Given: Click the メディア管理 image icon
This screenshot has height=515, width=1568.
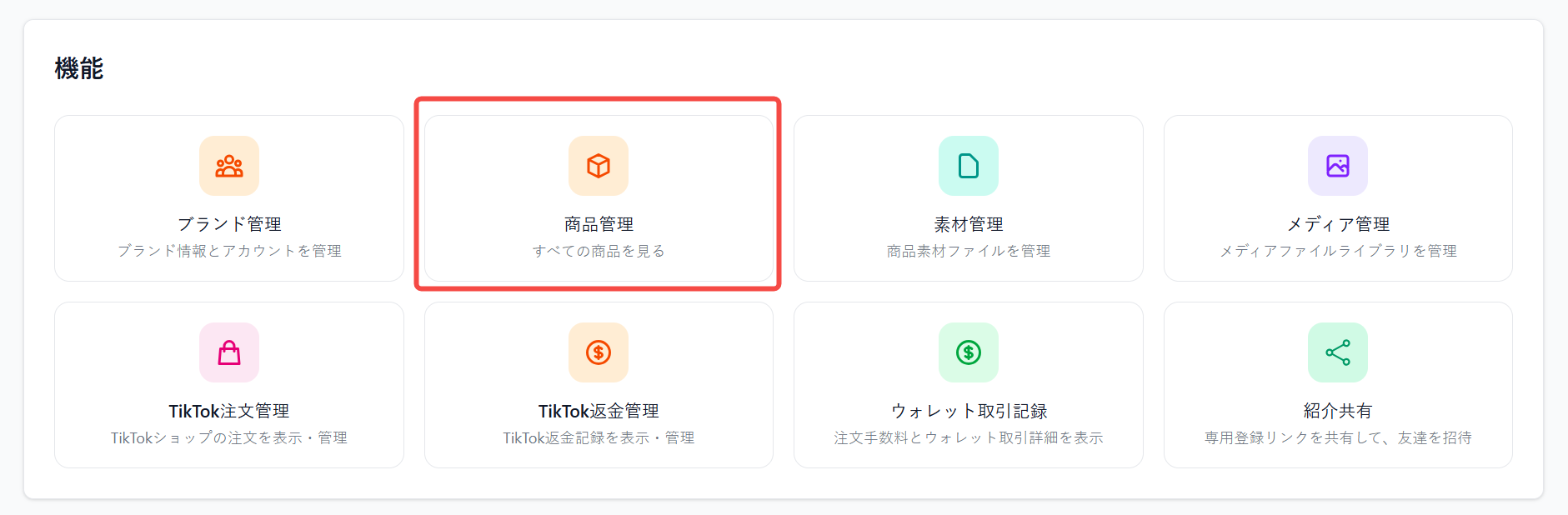Looking at the screenshot, I should tap(1337, 166).
